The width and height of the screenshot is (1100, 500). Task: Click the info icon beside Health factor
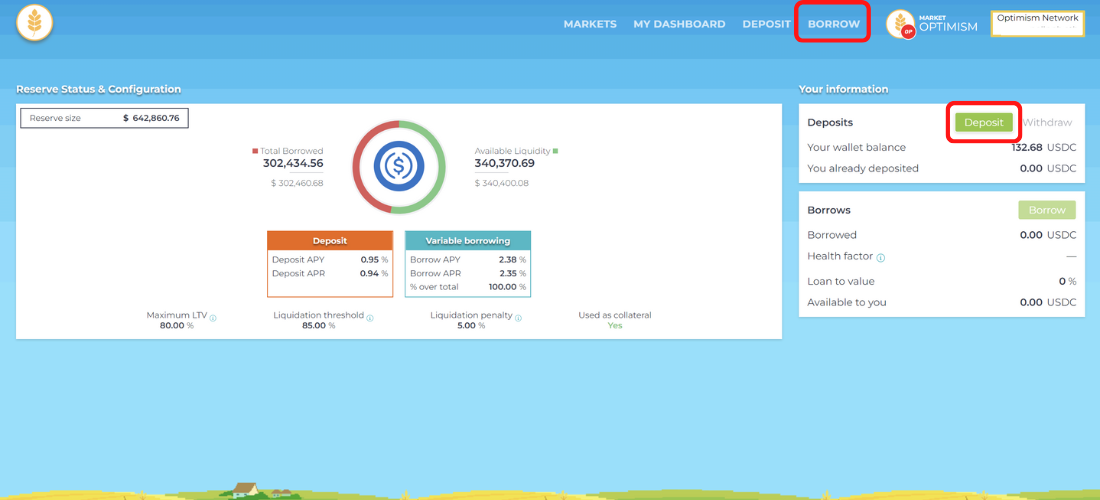880,258
